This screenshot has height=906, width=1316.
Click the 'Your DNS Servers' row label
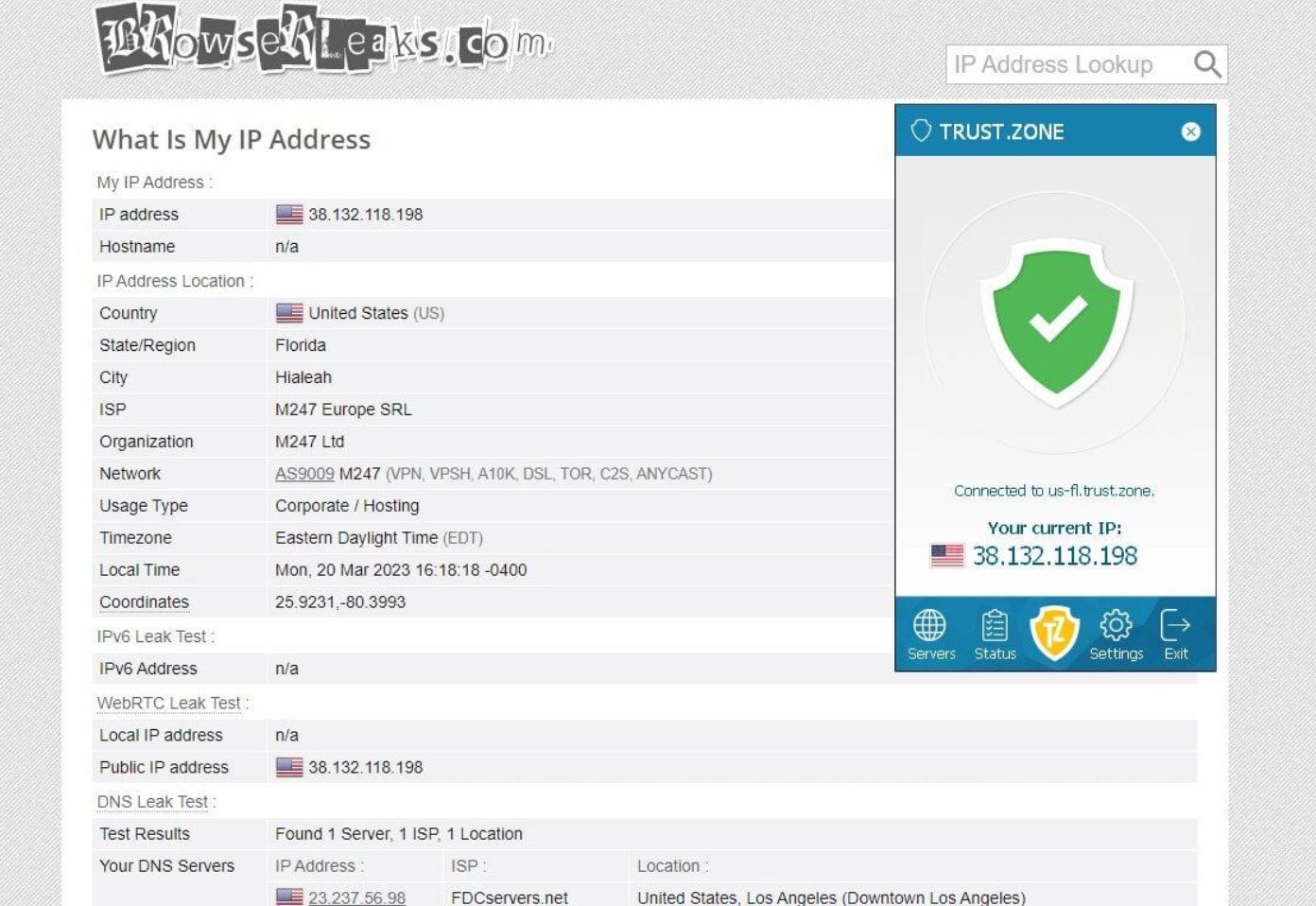point(166,865)
